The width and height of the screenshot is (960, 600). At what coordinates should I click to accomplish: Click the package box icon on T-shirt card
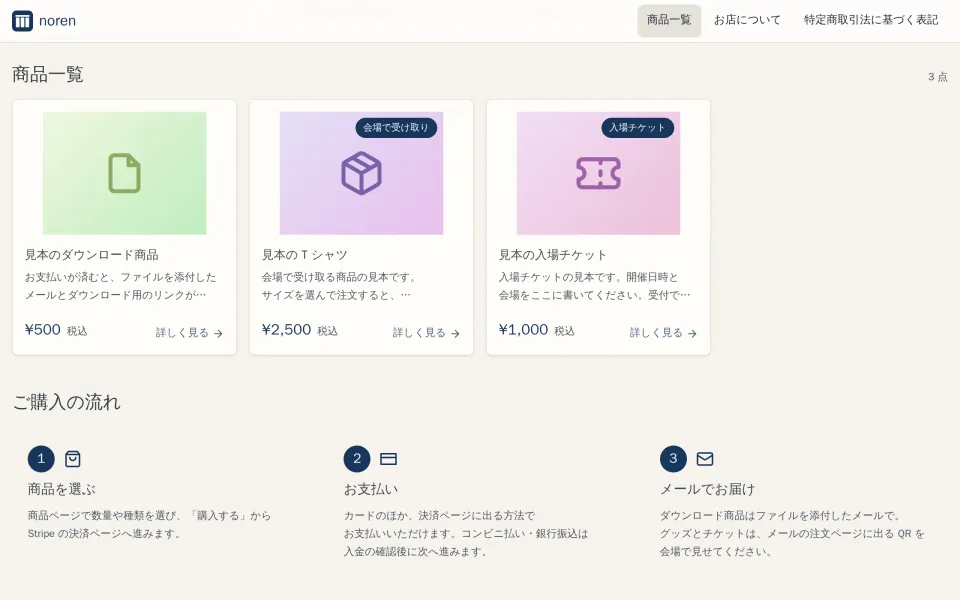[x=361, y=173]
